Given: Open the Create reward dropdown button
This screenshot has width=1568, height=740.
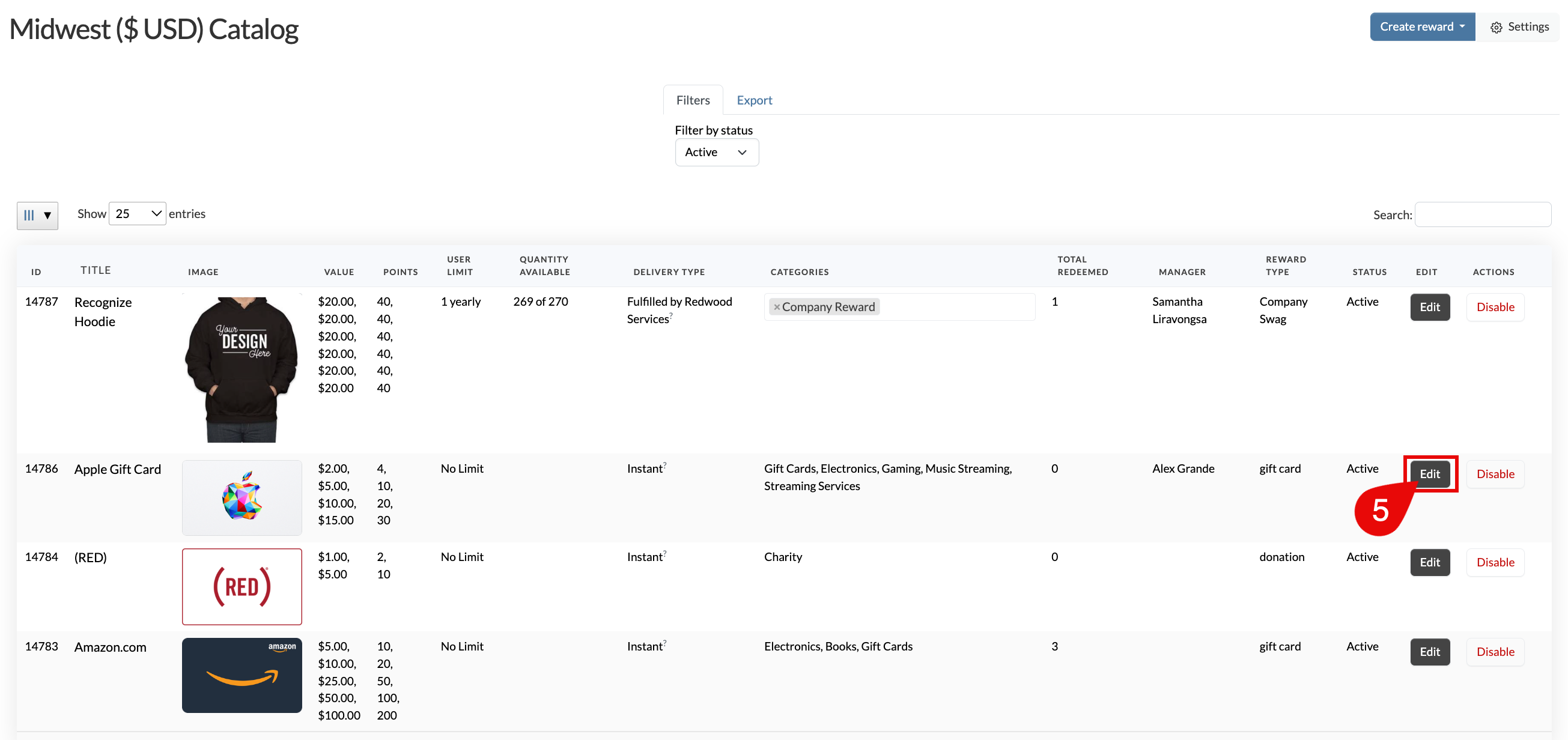Looking at the screenshot, I should click(x=1422, y=27).
